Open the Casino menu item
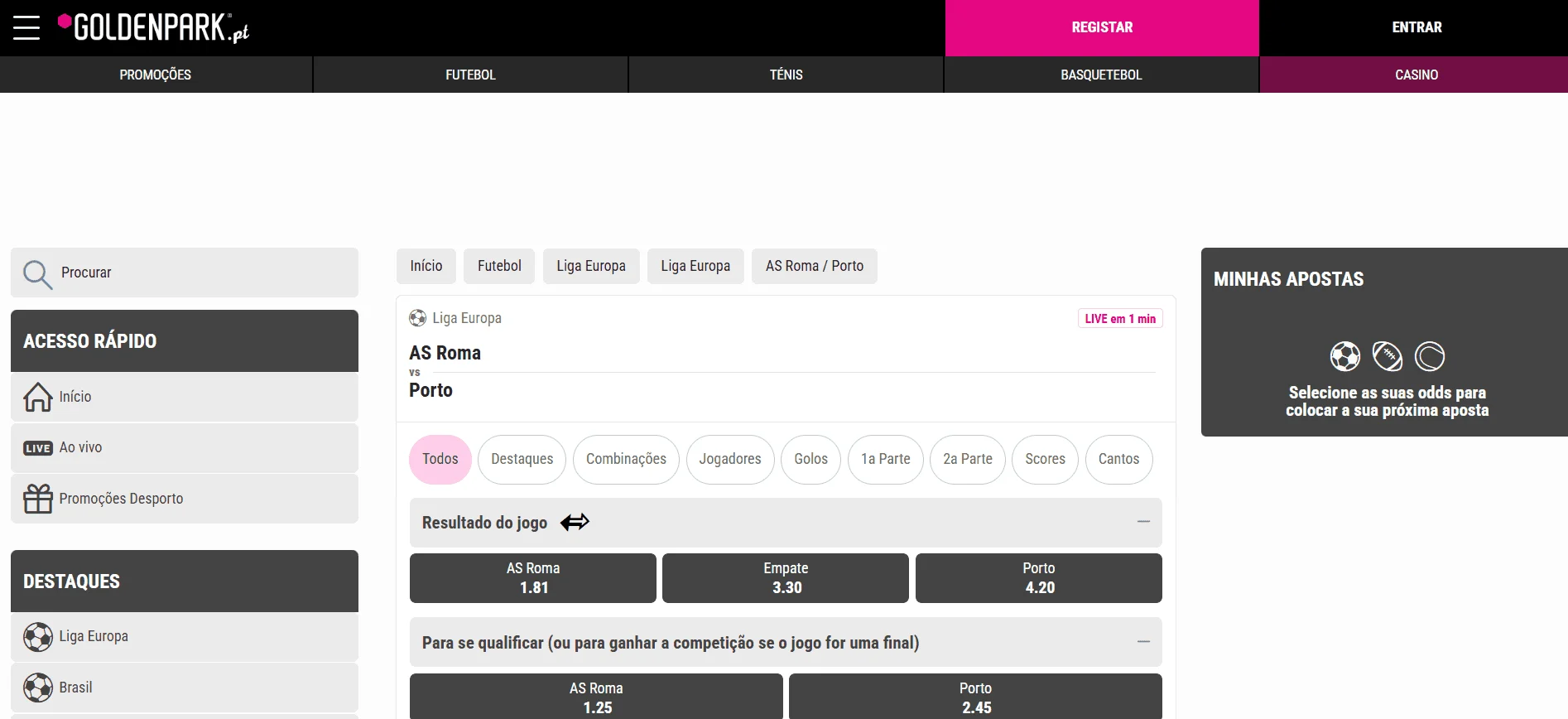The image size is (1568, 719). [1416, 75]
